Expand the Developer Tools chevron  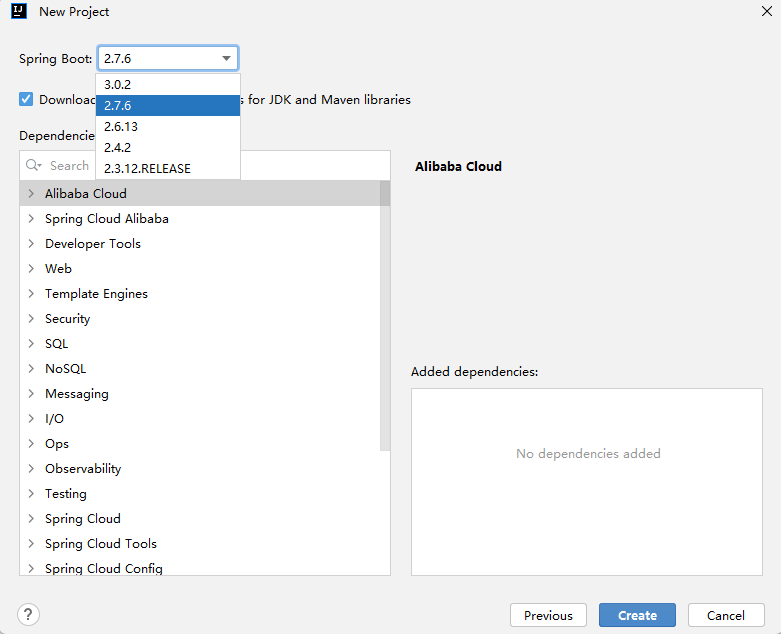click(x=31, y=243)
